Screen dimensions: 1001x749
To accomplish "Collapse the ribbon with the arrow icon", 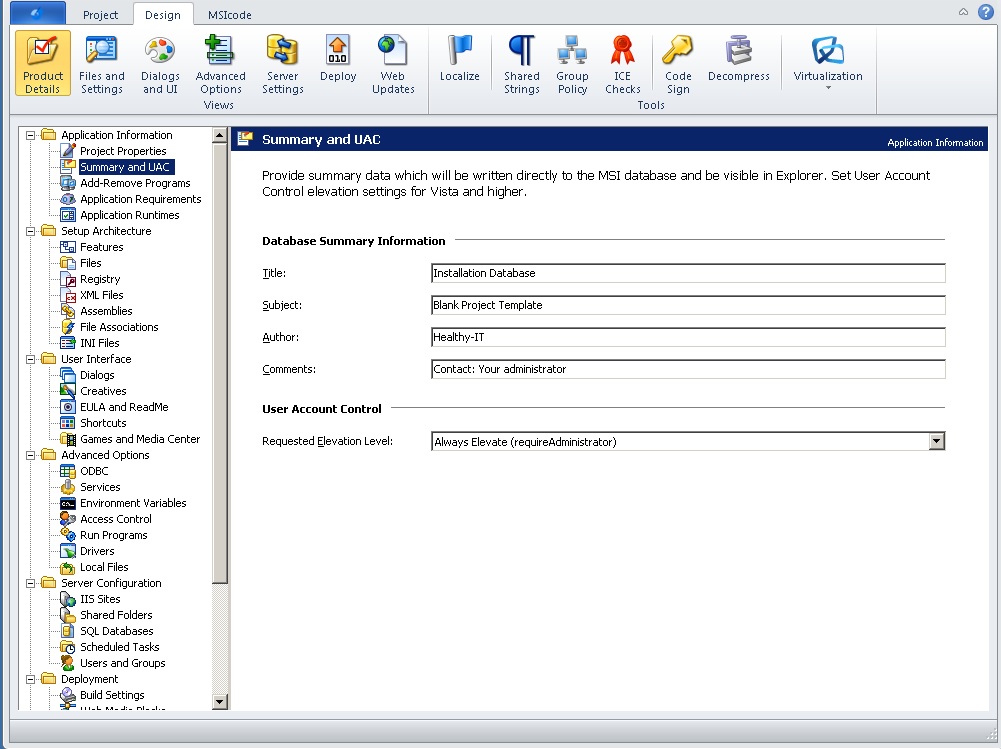I will click(x=963, y=12).
